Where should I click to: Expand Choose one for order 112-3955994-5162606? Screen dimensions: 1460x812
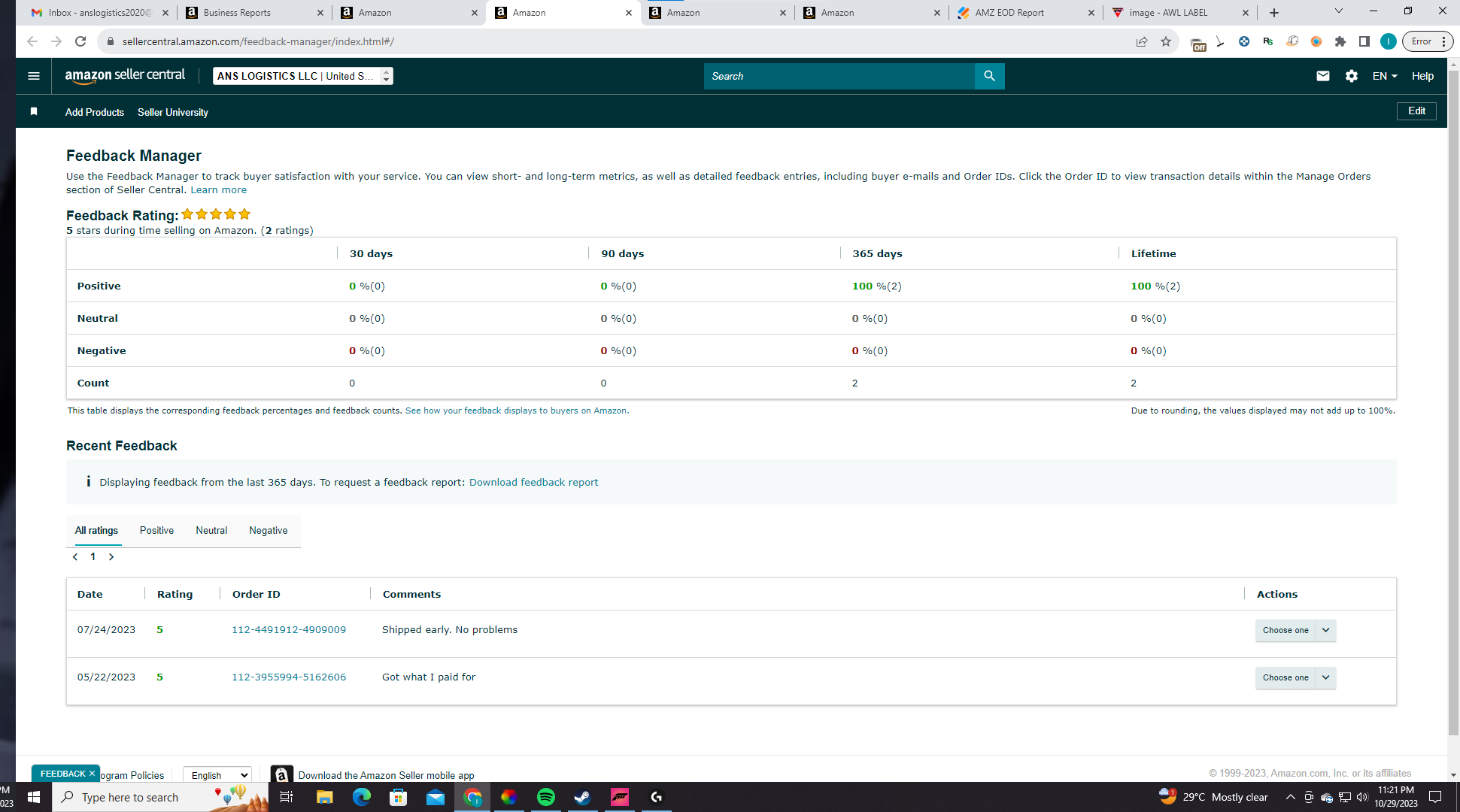(x=1295, y=677)
